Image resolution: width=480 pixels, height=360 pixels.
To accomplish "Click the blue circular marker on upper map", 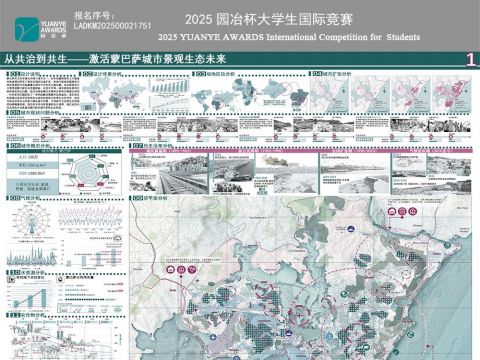I will coord(350,228).
